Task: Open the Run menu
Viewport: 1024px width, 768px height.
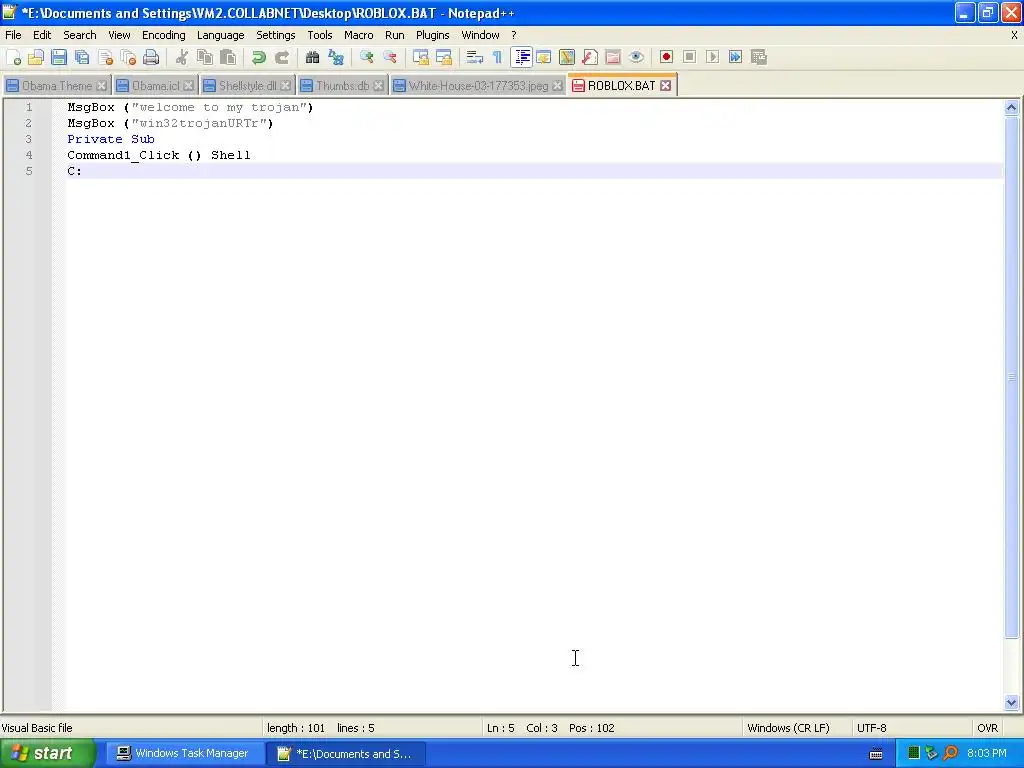Action: click(x=394, y=35)
